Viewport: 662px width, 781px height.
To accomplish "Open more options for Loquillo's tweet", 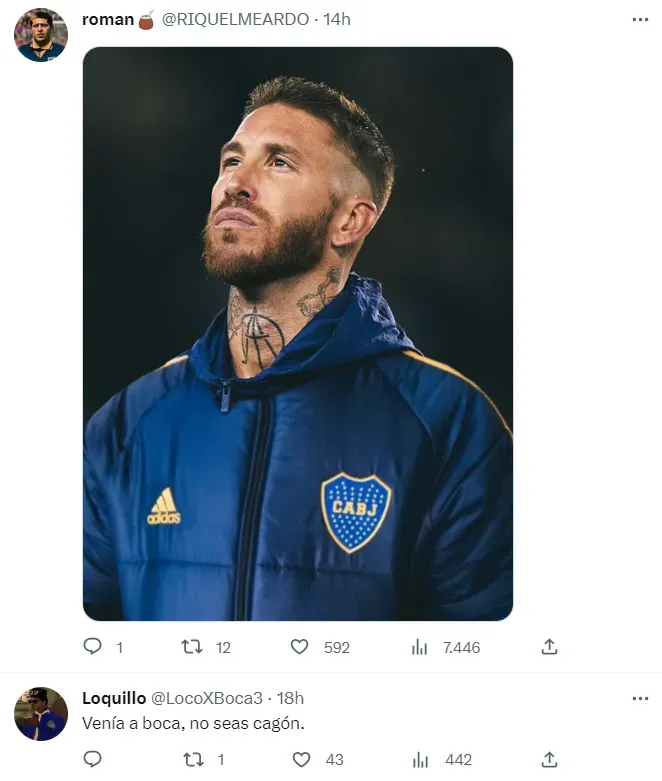I will coord(640,698).
